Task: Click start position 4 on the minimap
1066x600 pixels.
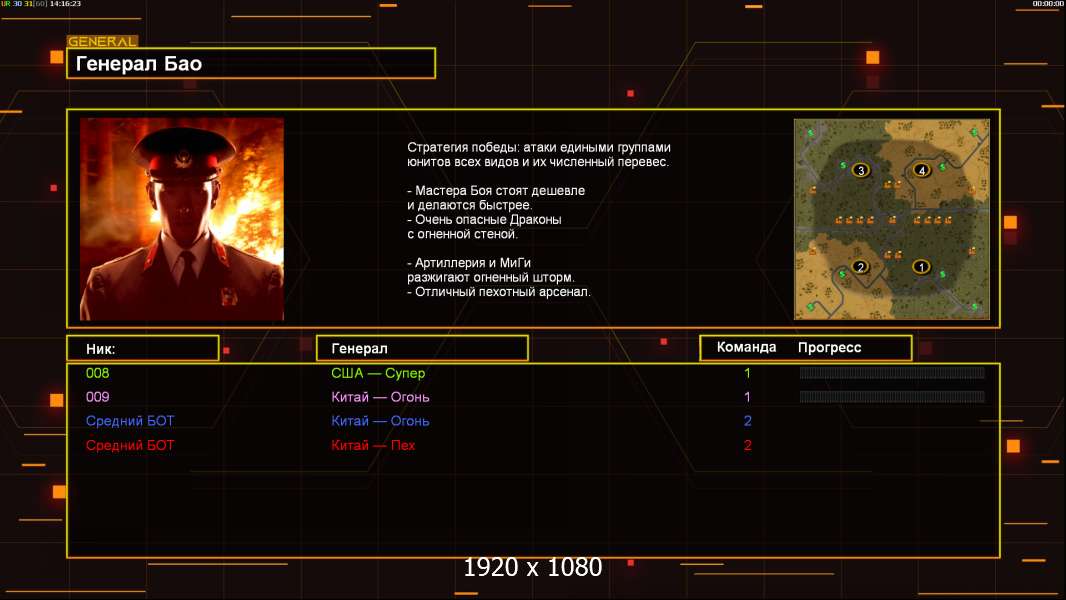Action: coord(922,171)
